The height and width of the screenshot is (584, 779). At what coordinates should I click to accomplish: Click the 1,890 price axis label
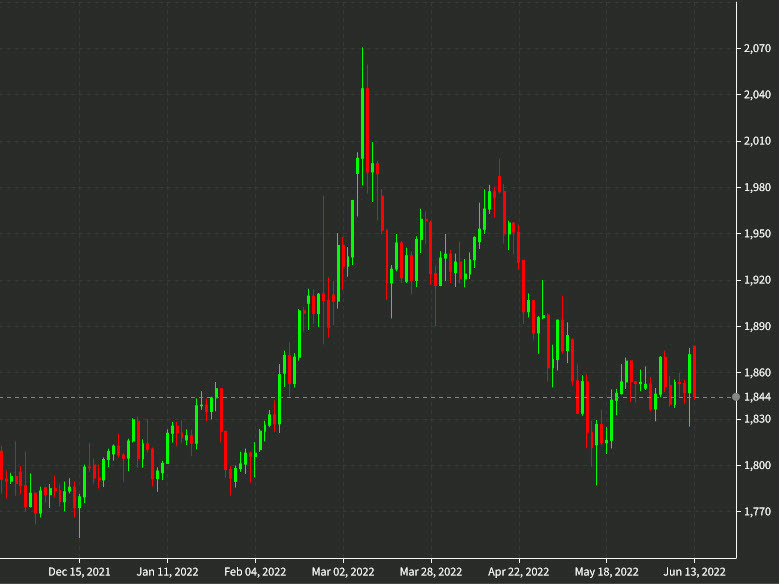pos(757,327)
